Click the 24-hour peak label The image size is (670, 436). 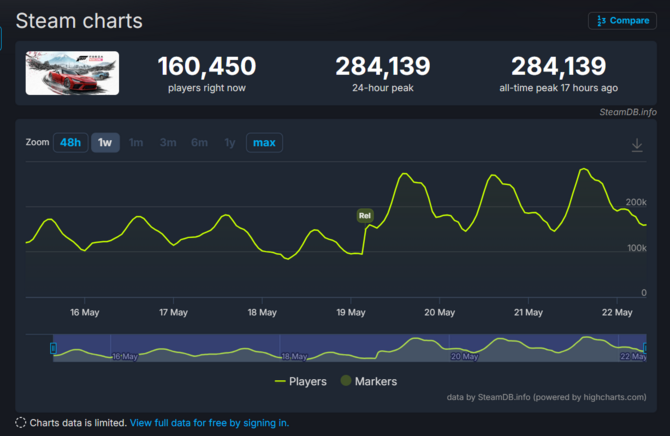pos(383,88)
